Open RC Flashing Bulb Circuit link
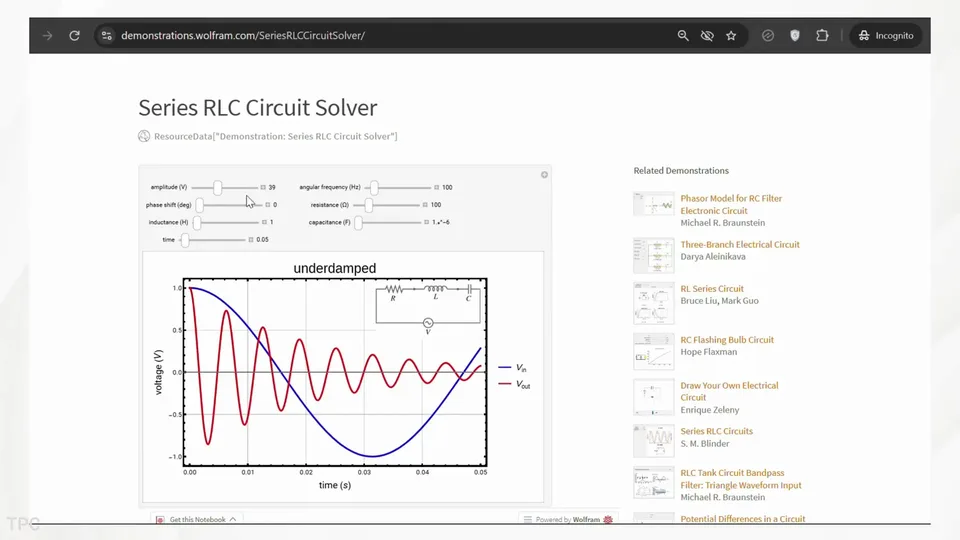The width and height of the screenshot is (960, 540). point(727,340)
